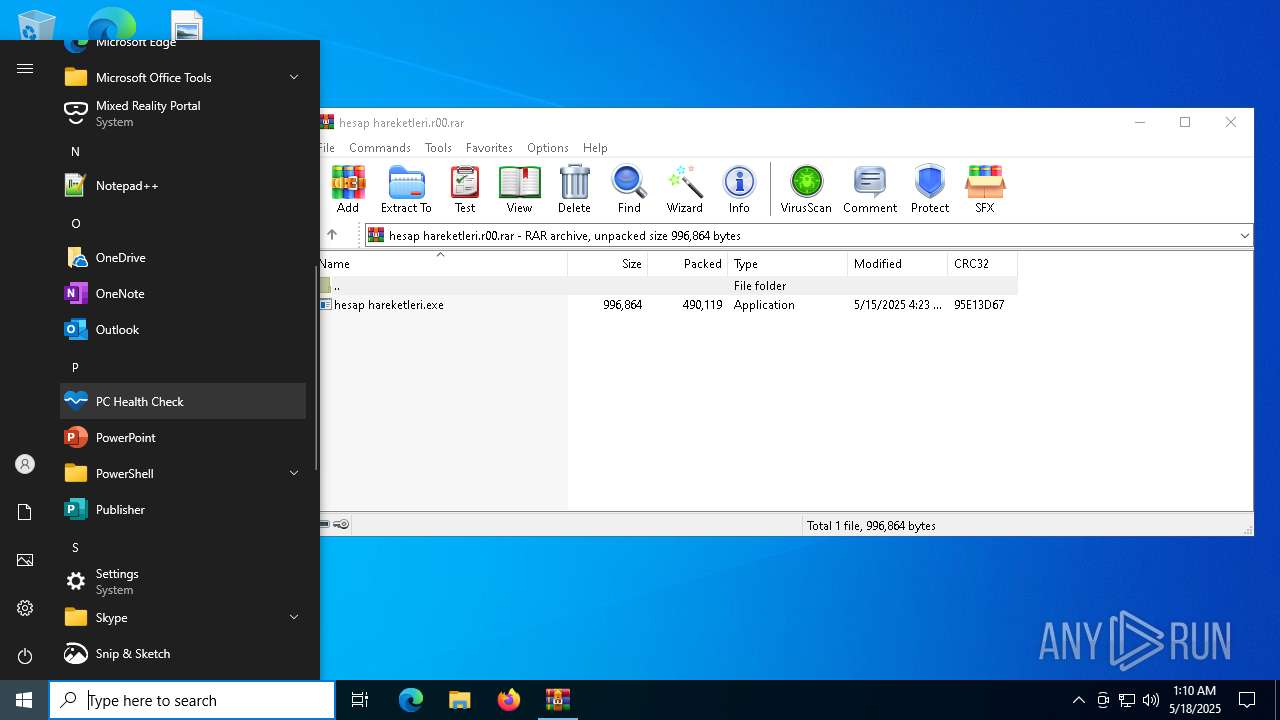Open Mixed Reality Portal
1280x720 pixels.
tap(183, 113)
